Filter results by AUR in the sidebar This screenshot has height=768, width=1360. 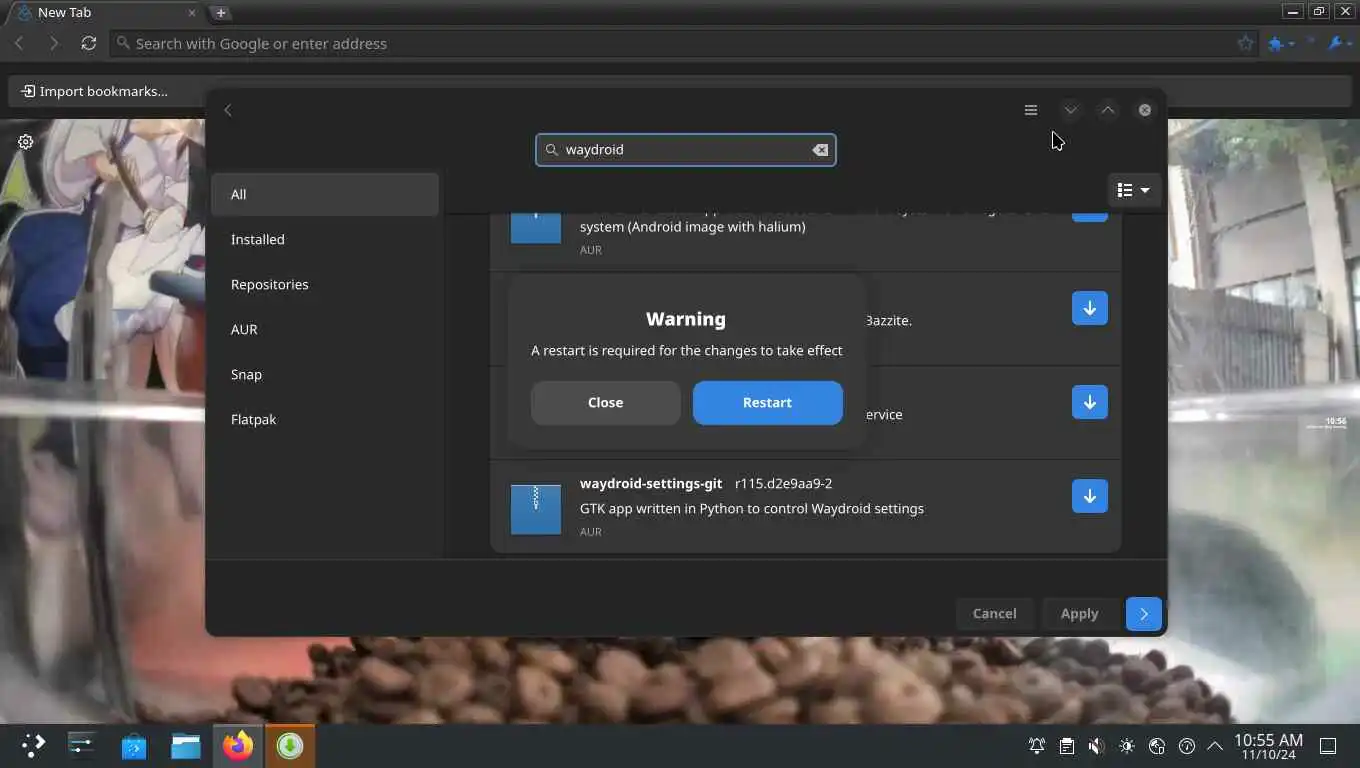(325, 329)
